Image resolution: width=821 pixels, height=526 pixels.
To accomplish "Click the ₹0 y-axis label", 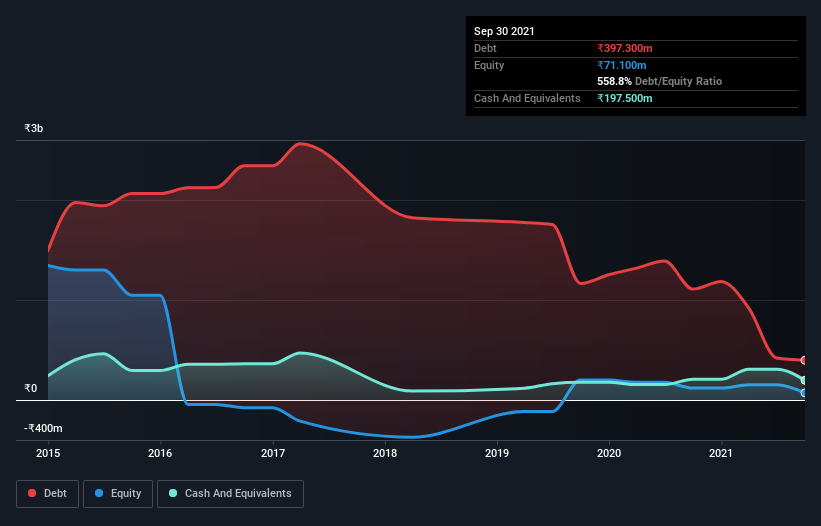I will click(x=31, y=388).
